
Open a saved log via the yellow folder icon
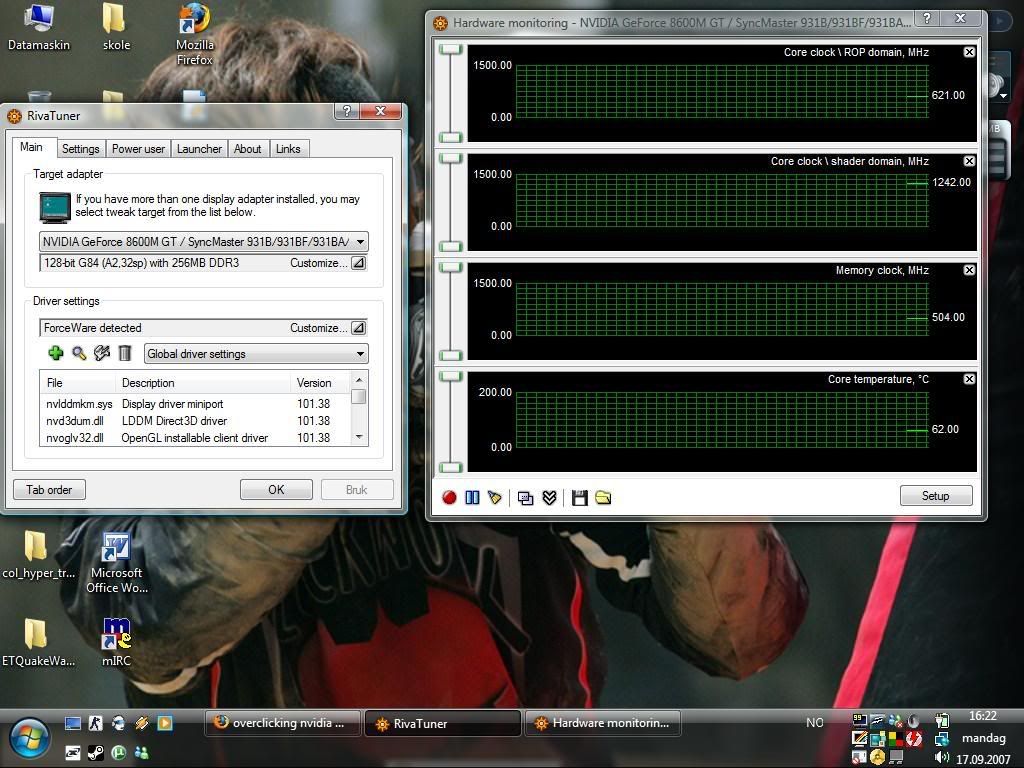603,498
